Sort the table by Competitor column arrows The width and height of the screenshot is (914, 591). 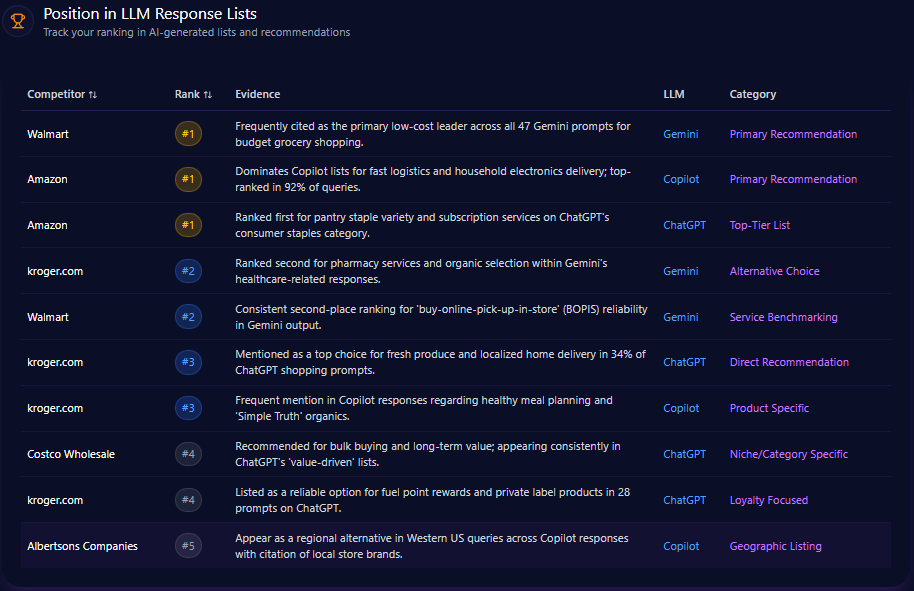[93, 95]
